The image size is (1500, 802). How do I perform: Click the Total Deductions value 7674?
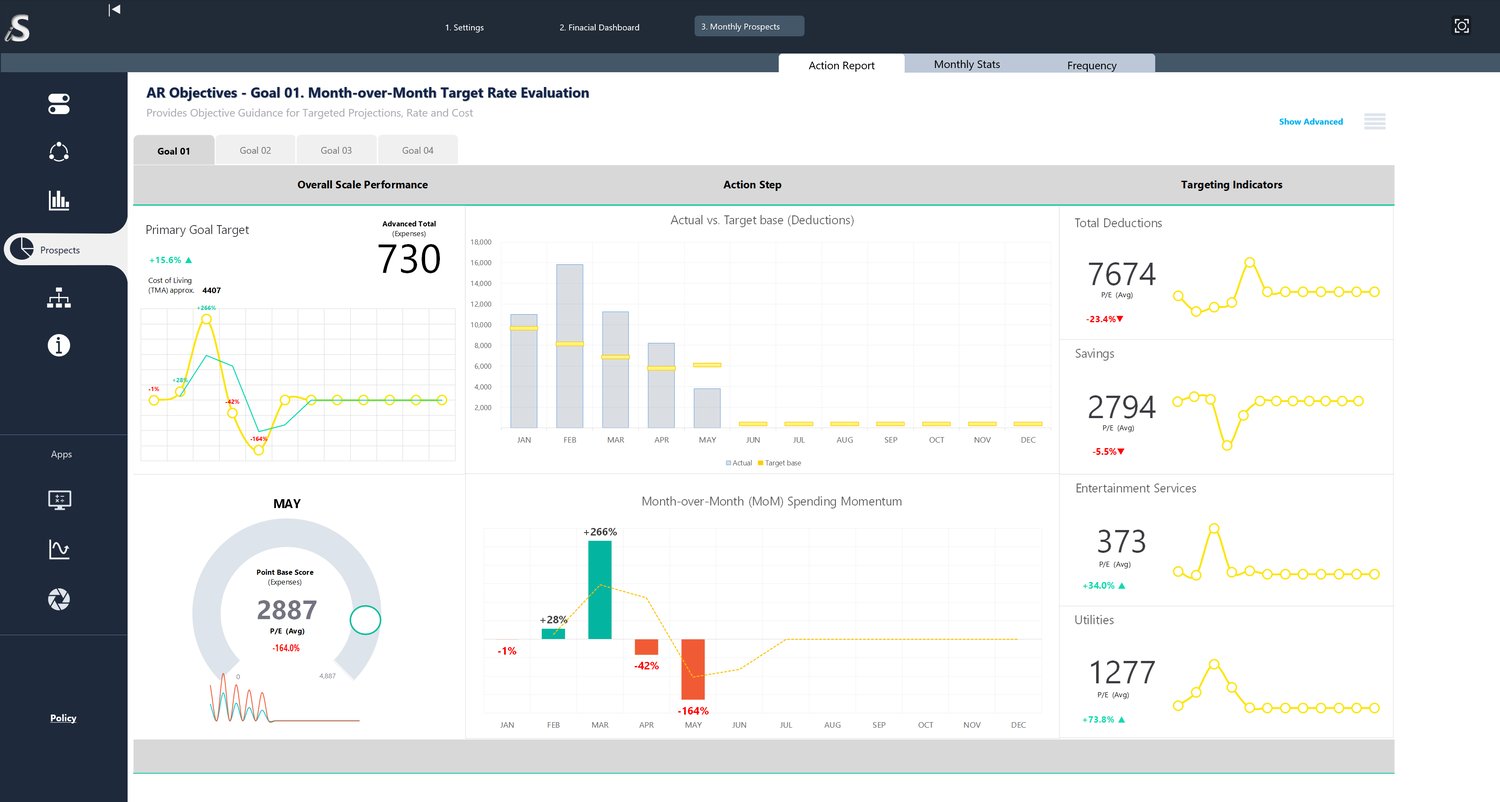[1121, 274]
